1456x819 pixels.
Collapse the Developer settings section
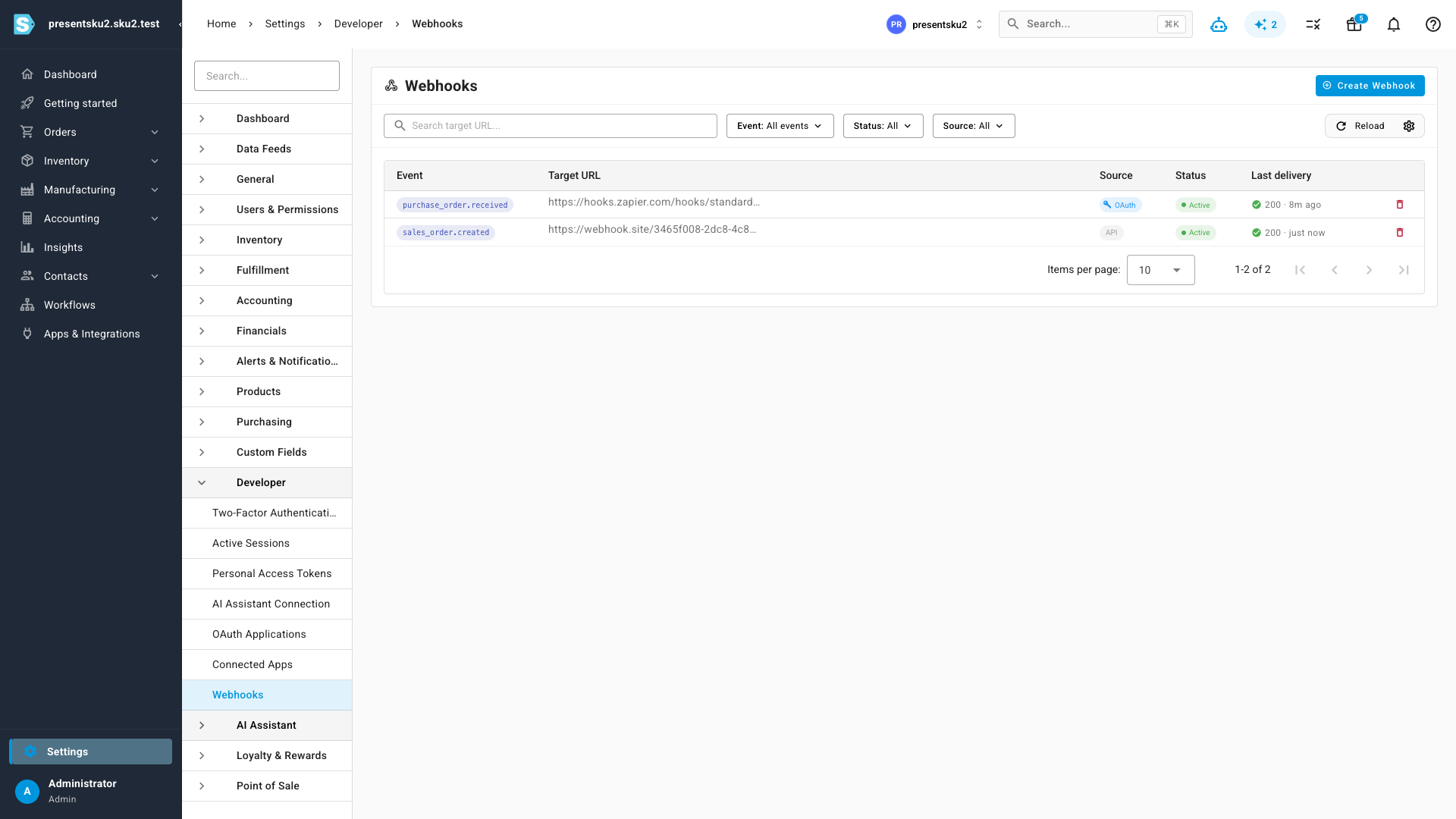pos(267,482)
